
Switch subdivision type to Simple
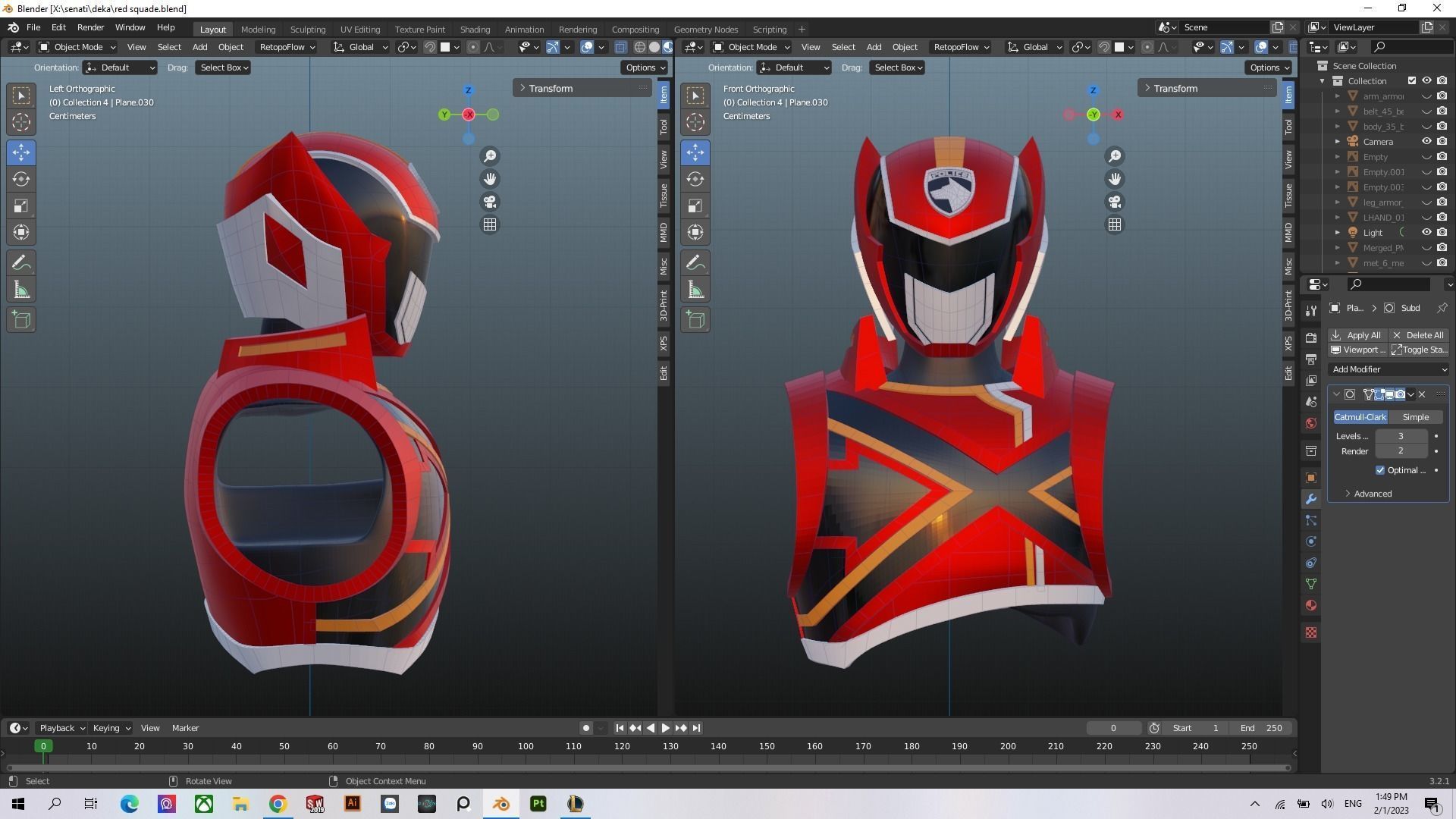[x=1415, y=416]
